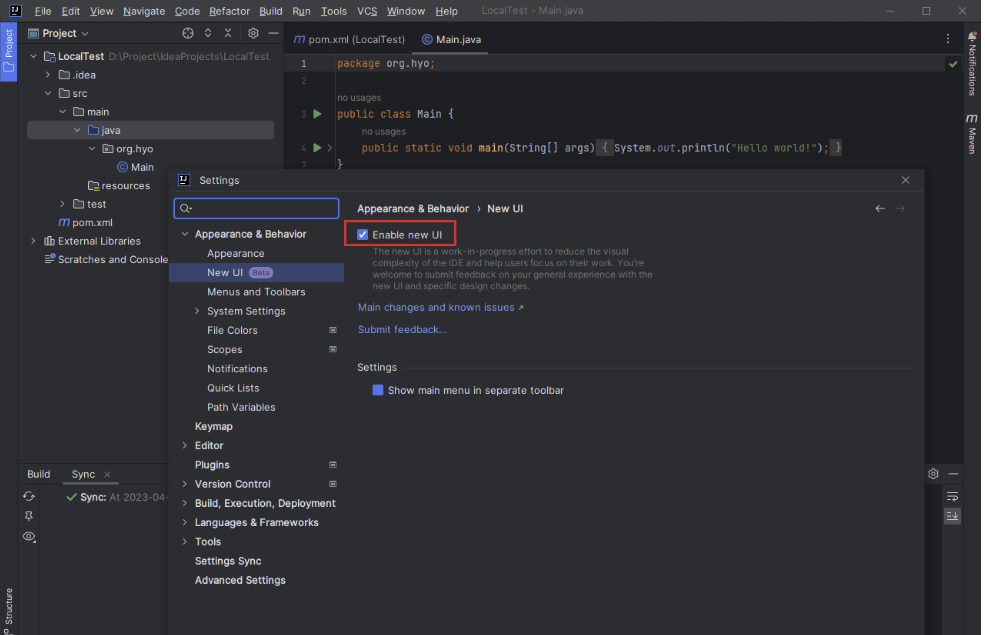Image resolution: width=985 pixels, height=635 pixels.
Task: Hide the Build tool window
Action: click(x=953, y=474)
